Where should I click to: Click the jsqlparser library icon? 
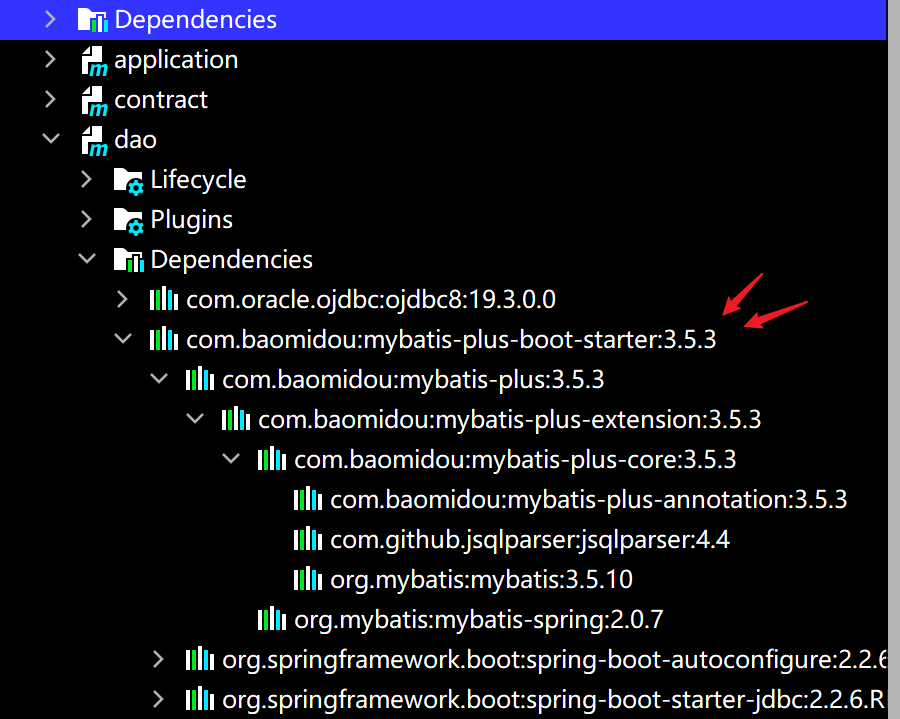(x=306, y=539)
